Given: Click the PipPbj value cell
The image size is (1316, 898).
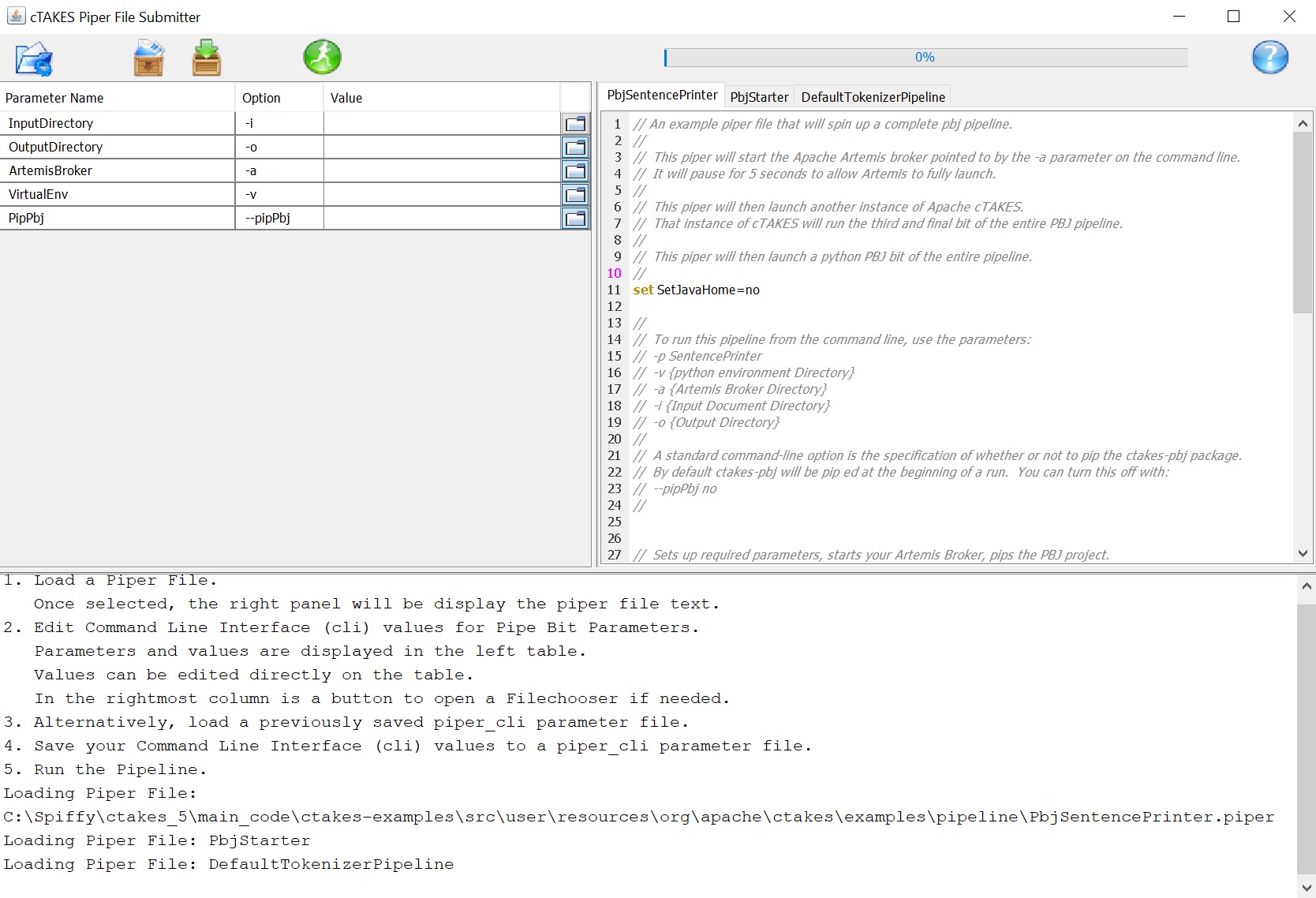Looking at the screenshot, I should [x=441, y=219].
